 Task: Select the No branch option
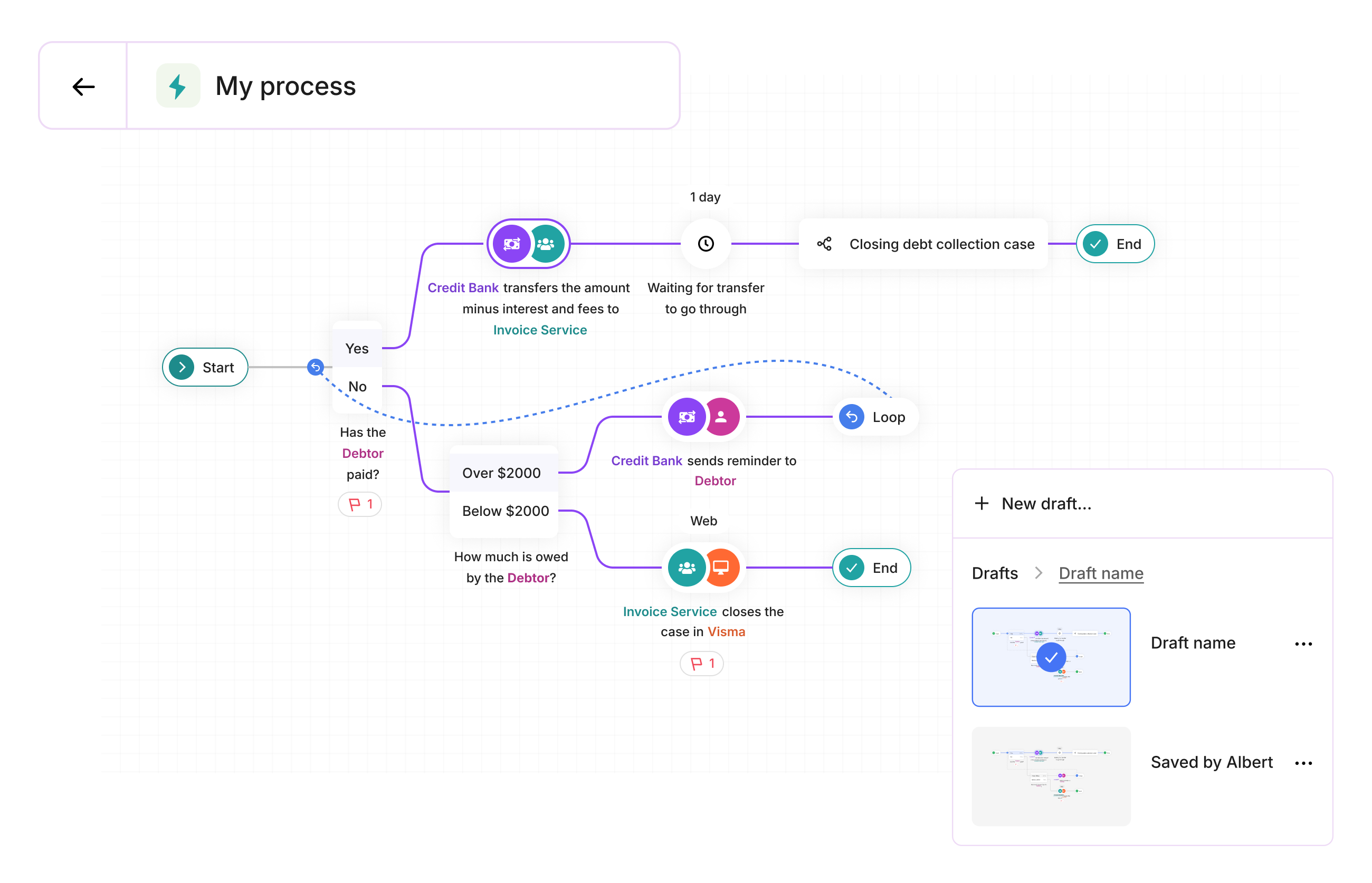click(357, 386)
